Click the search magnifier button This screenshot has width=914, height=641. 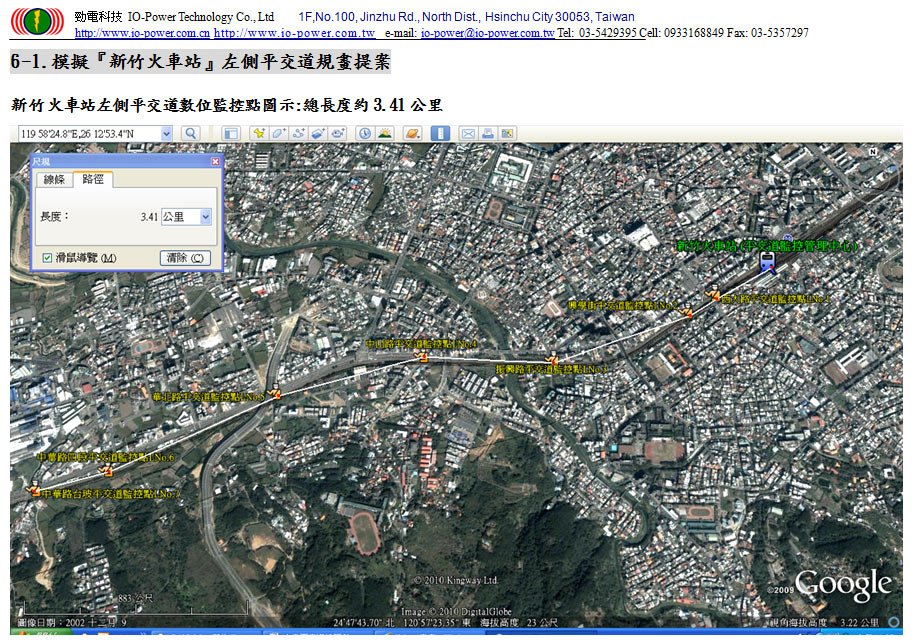(190, 133)
